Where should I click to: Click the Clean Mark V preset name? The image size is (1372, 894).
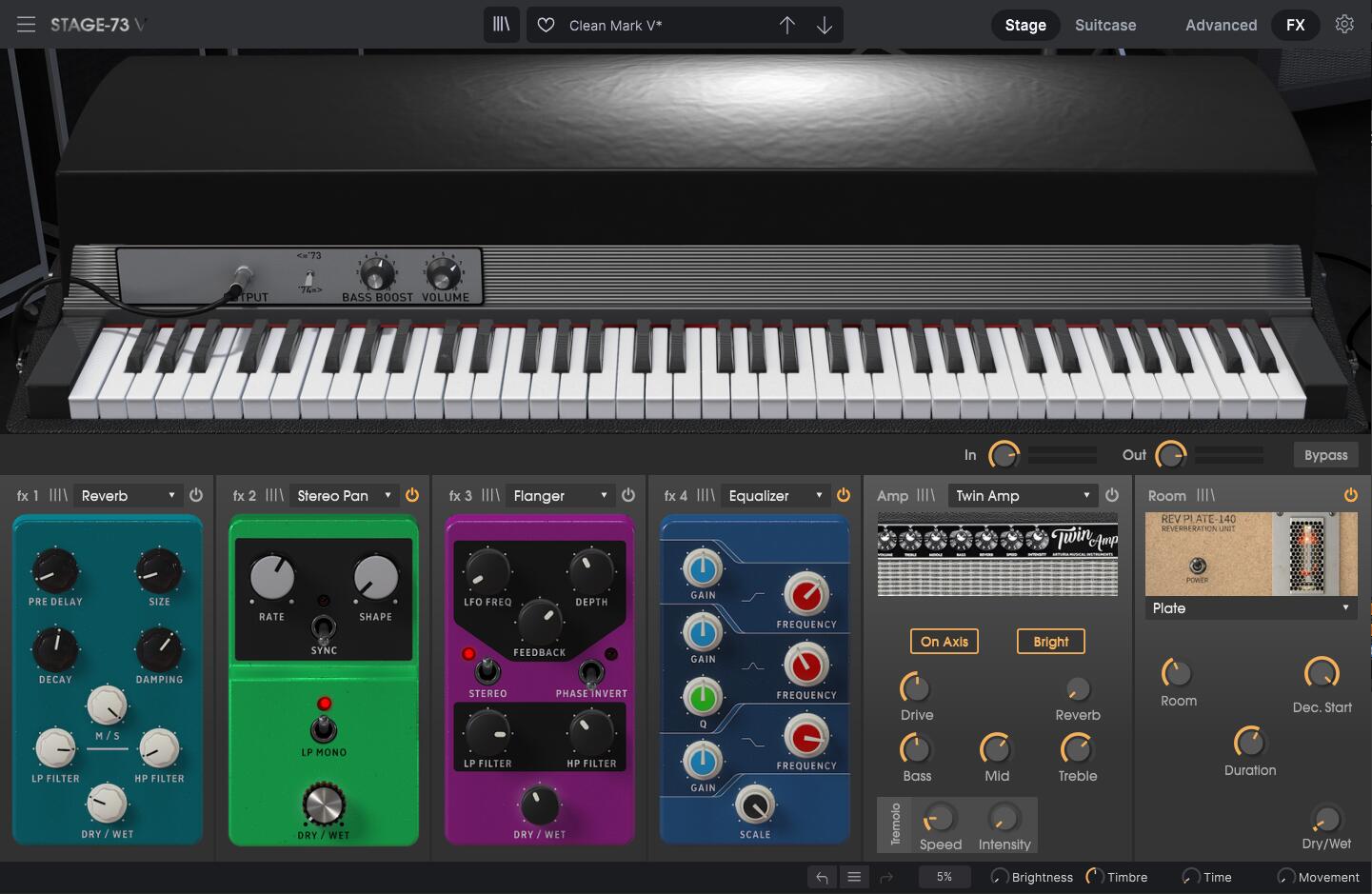coord(616,26)
